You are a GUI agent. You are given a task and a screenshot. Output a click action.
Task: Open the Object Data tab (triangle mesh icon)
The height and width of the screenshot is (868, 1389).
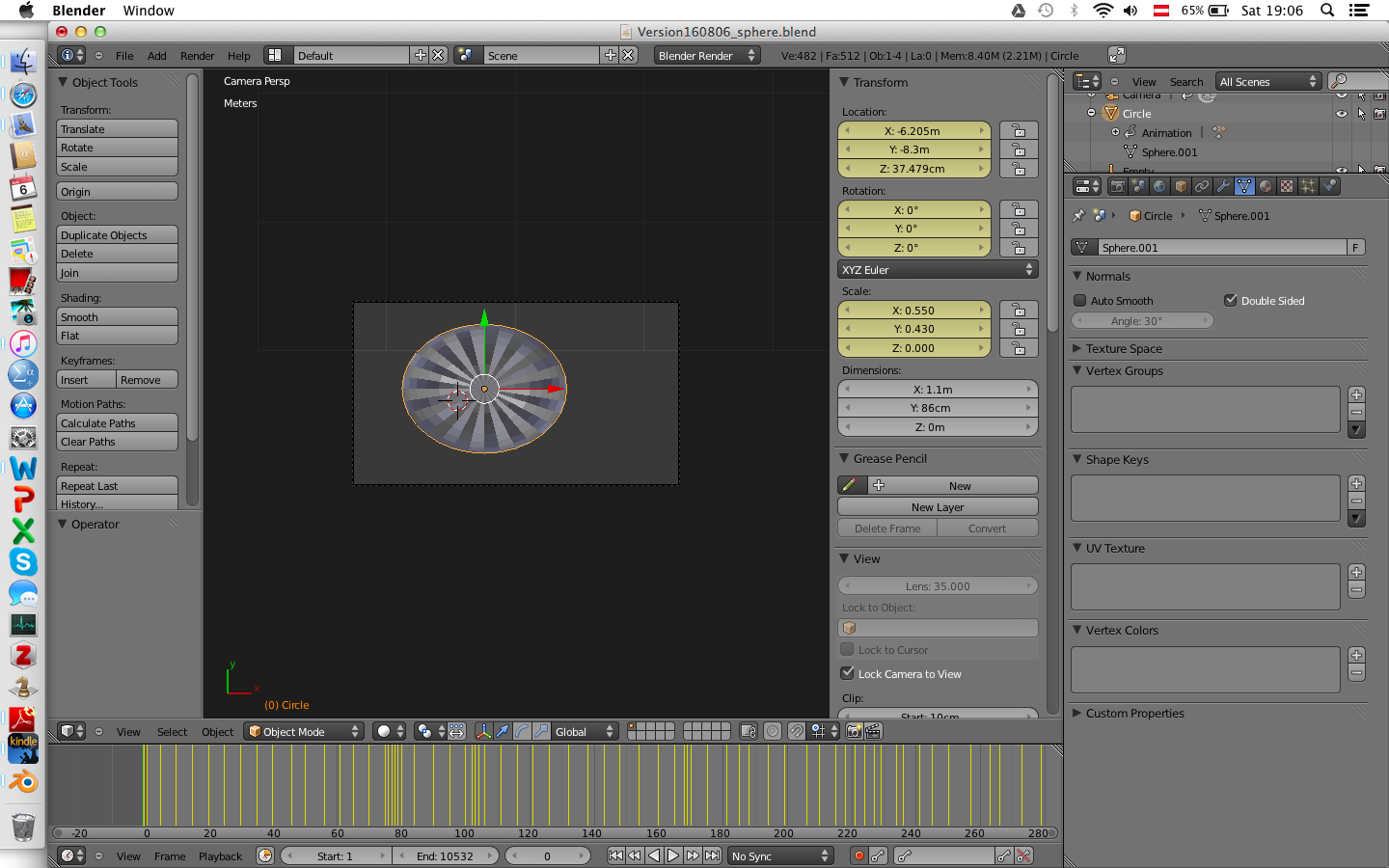[1244, 186]
